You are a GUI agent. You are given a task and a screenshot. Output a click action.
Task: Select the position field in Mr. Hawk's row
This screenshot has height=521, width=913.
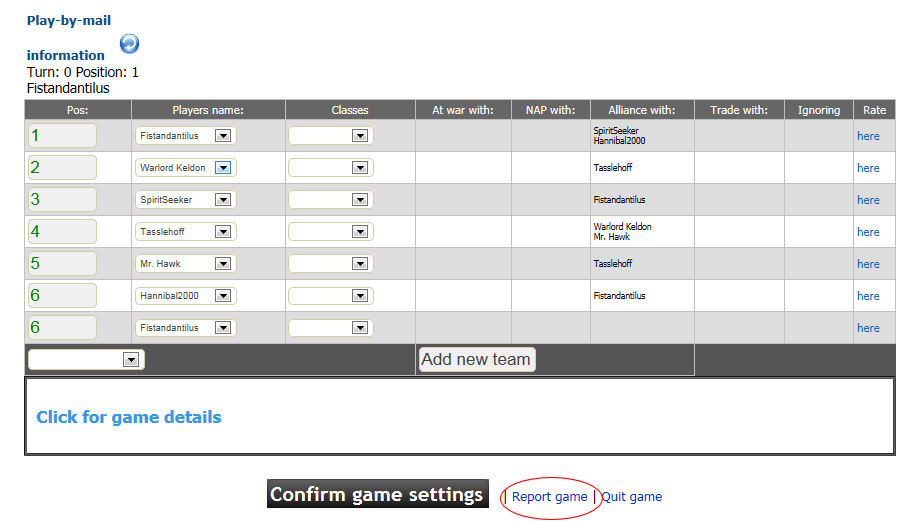coord(62,264)
